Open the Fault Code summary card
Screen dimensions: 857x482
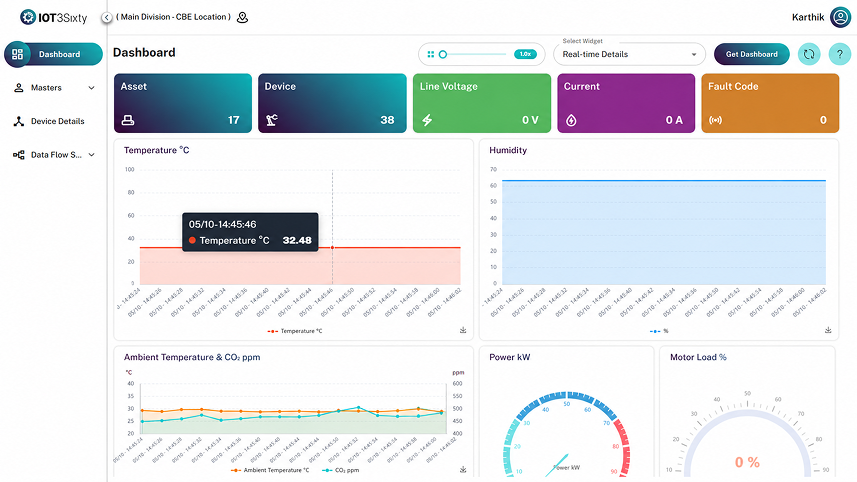coord(770,103)
